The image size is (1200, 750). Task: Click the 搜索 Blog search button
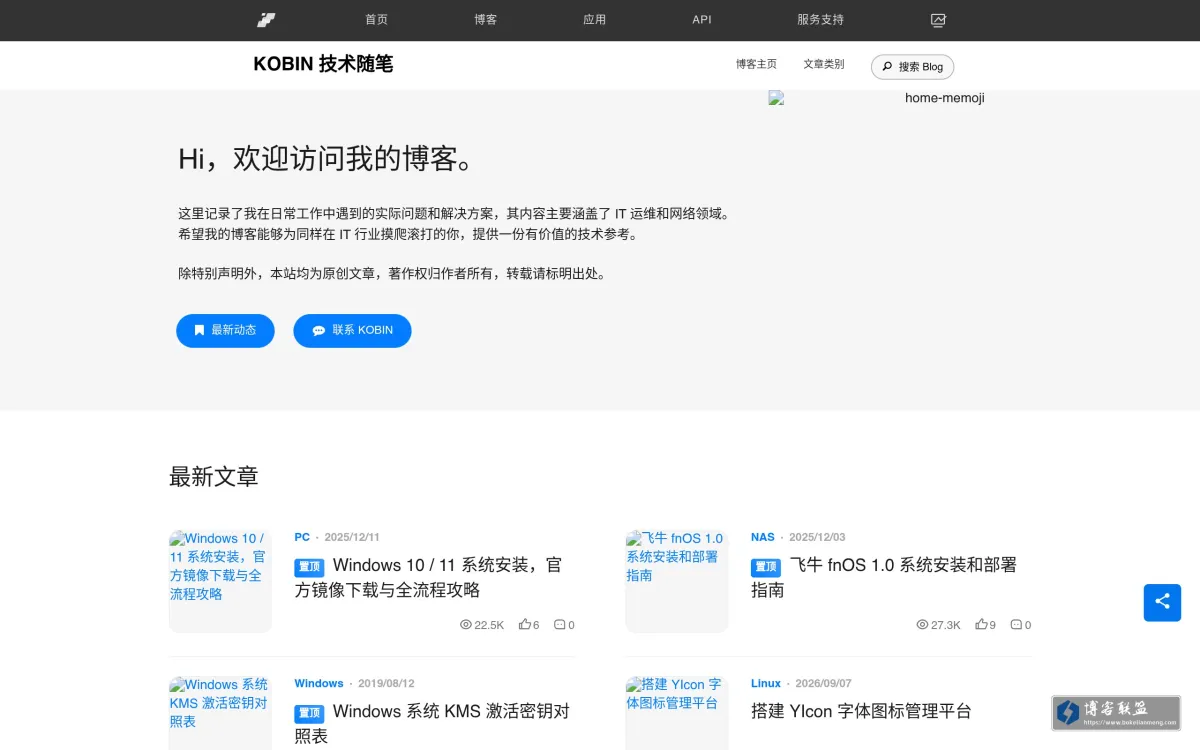coord(912,67)
